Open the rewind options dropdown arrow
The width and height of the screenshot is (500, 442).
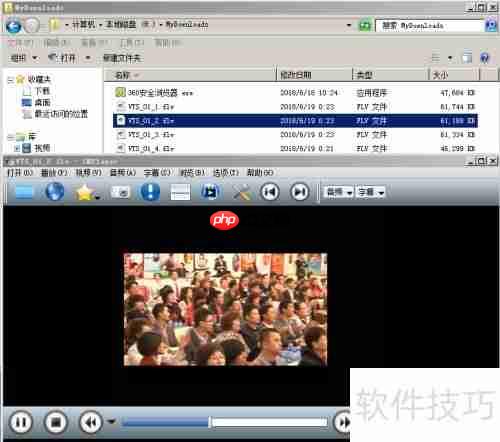point(111,422)
